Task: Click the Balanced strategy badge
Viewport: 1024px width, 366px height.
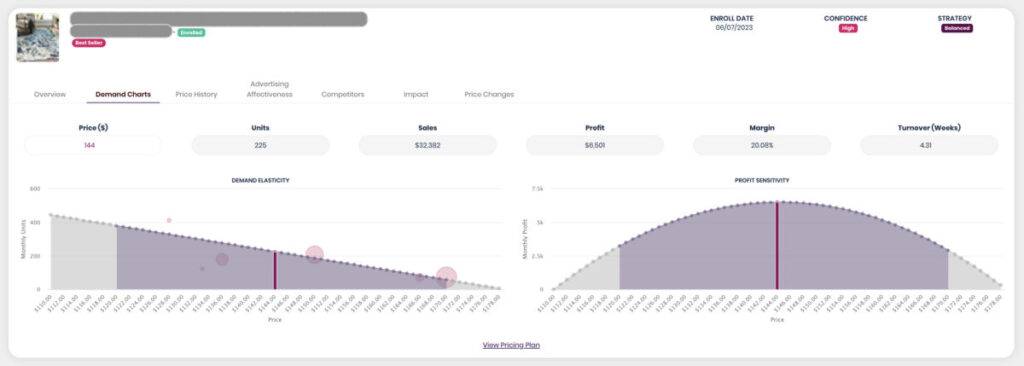Action: (957, 28)
